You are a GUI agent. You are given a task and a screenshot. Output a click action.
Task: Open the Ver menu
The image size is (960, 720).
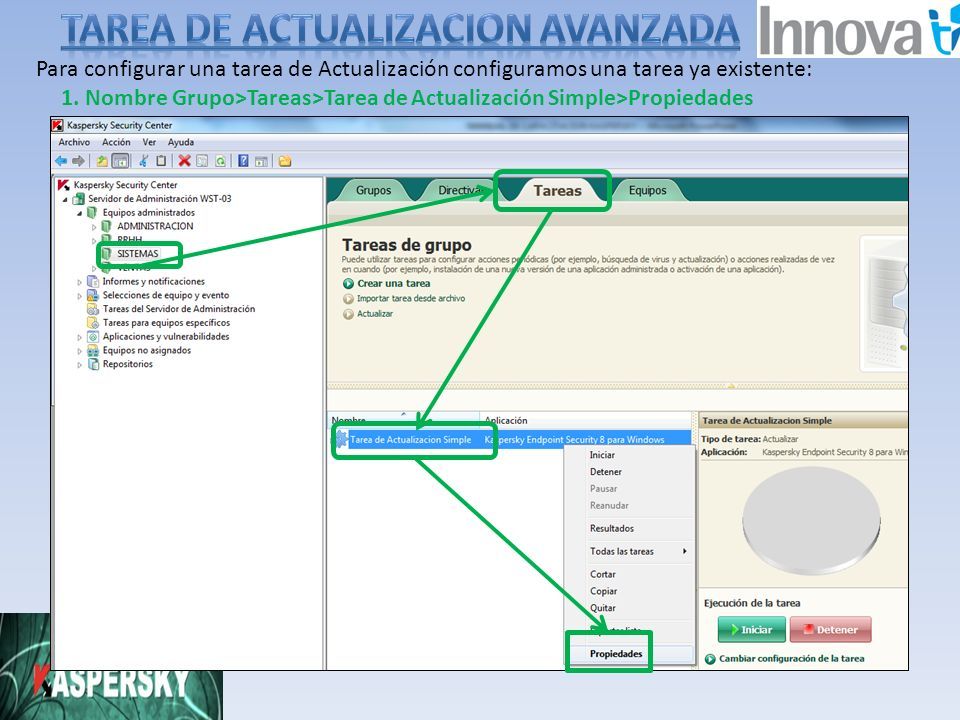pyautogui.click(x=149, y=142)
